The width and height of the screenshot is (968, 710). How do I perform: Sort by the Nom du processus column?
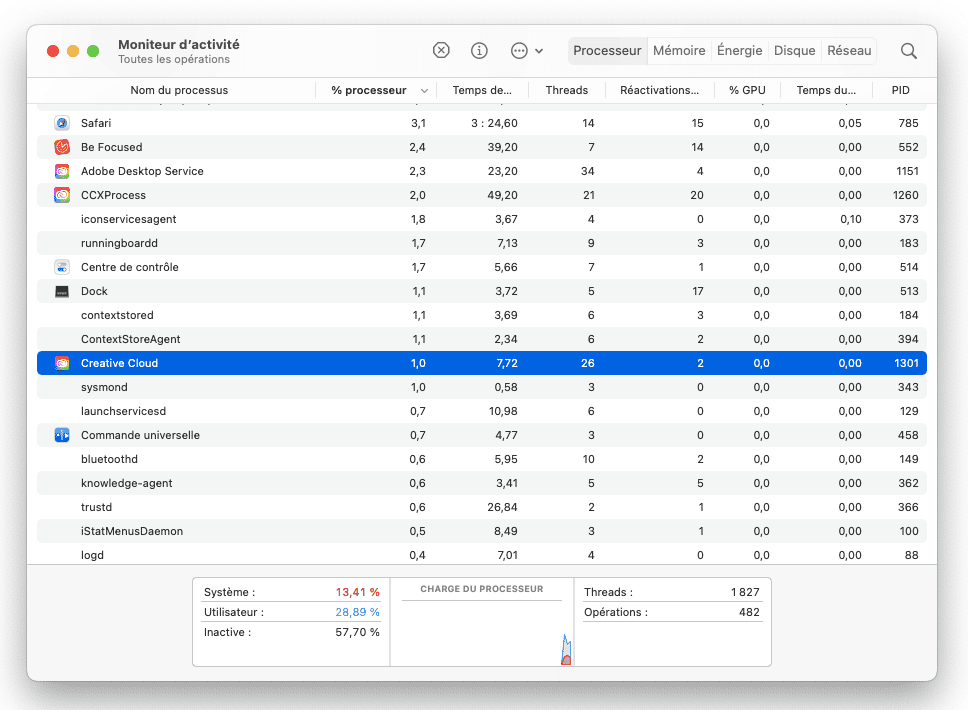[x=179, y=90]
